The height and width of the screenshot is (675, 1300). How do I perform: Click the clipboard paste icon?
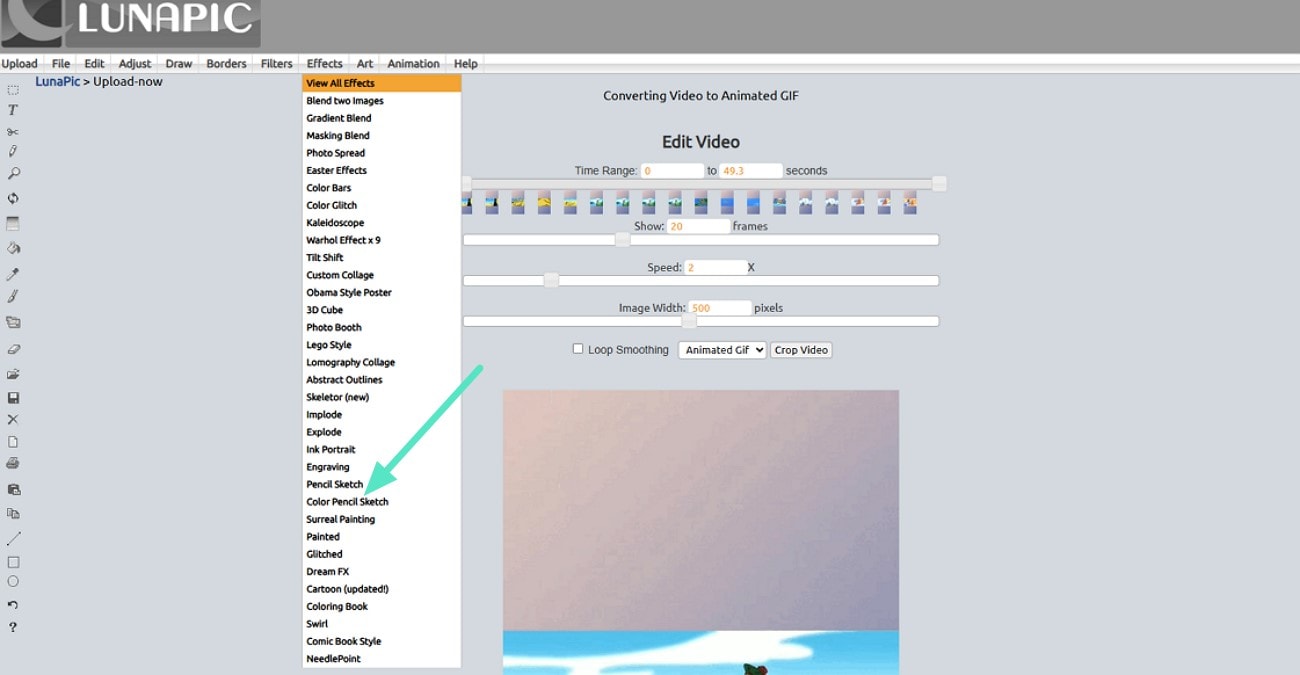point(13,489)
